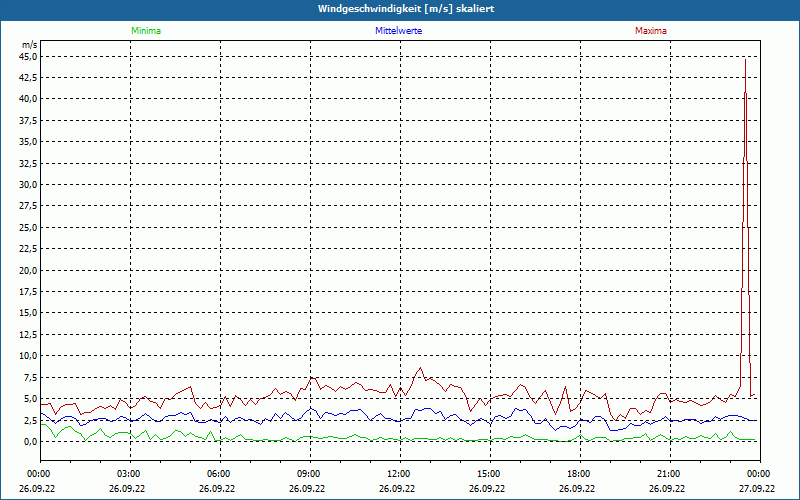Select the blue Mittelwerte legend label

[x=398, y=31]
